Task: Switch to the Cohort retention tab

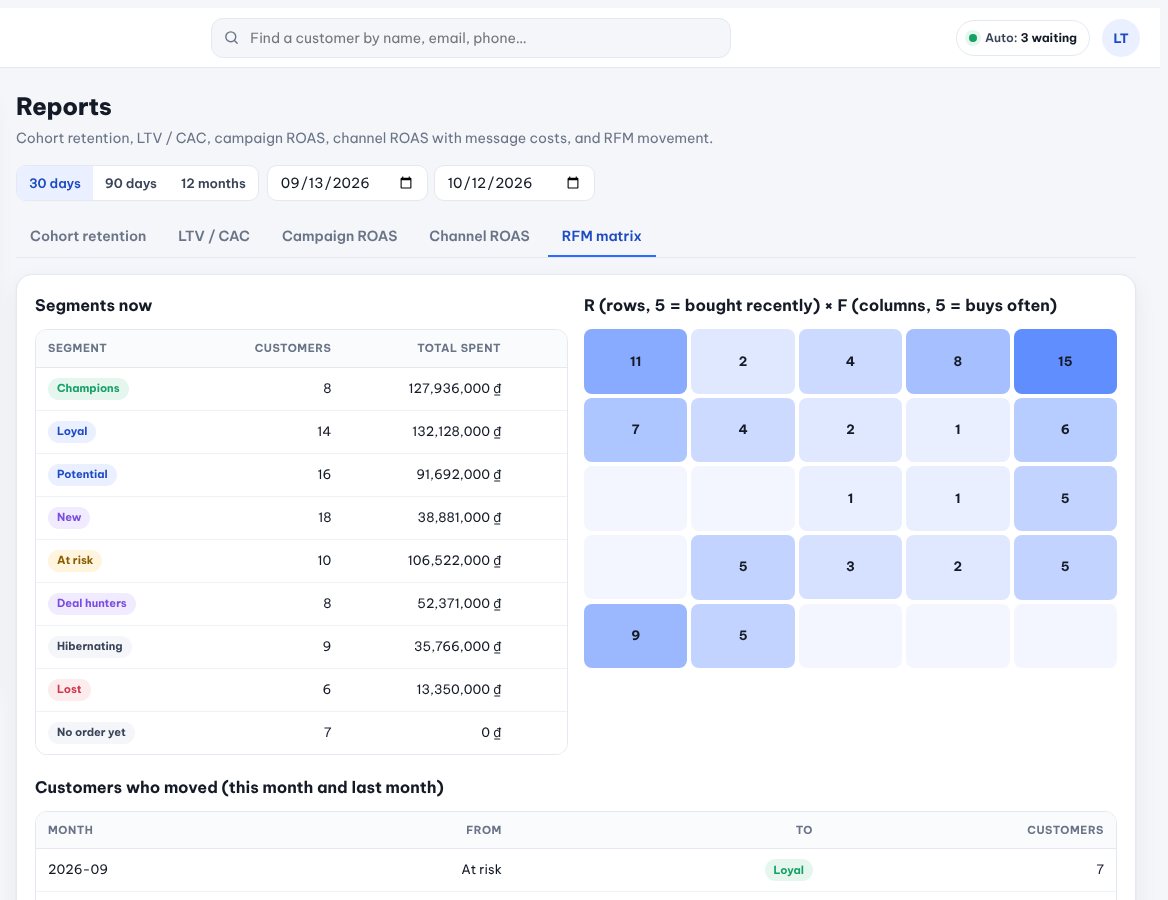Action: (88, 236)
